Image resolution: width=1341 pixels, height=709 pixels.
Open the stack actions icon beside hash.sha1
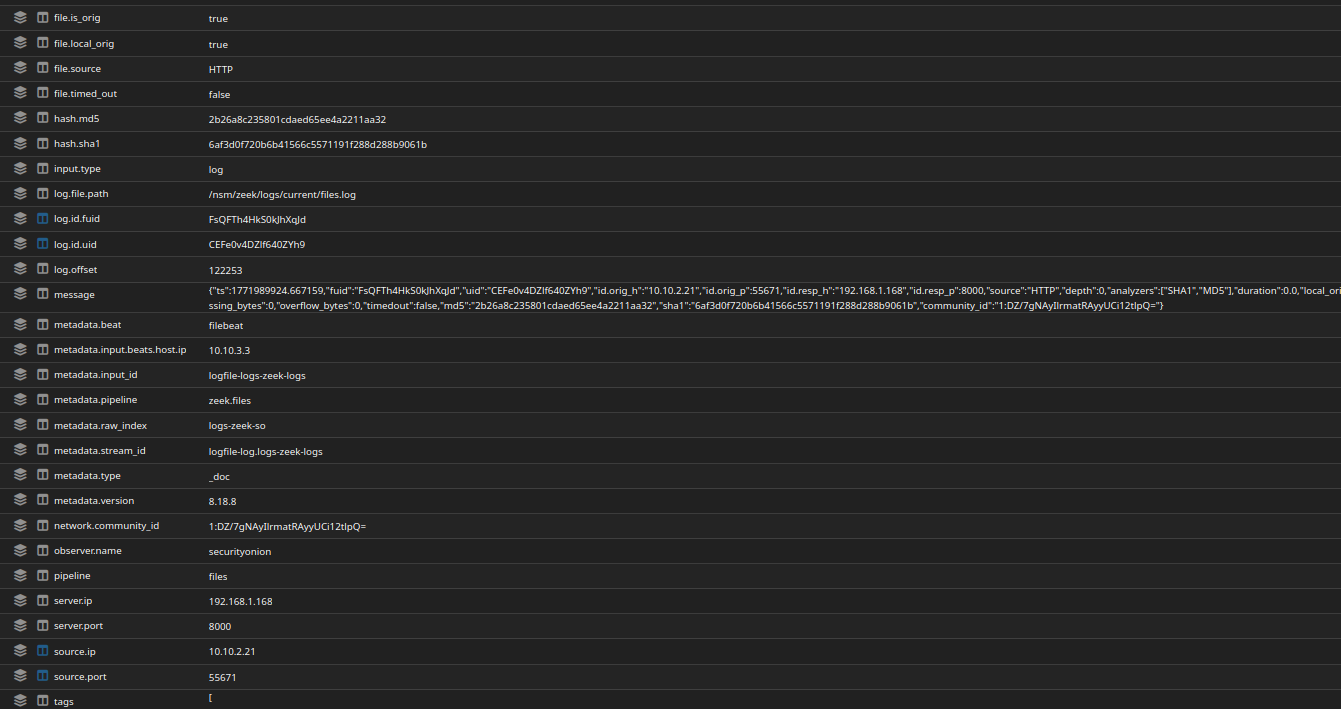[x=20, y=144]
